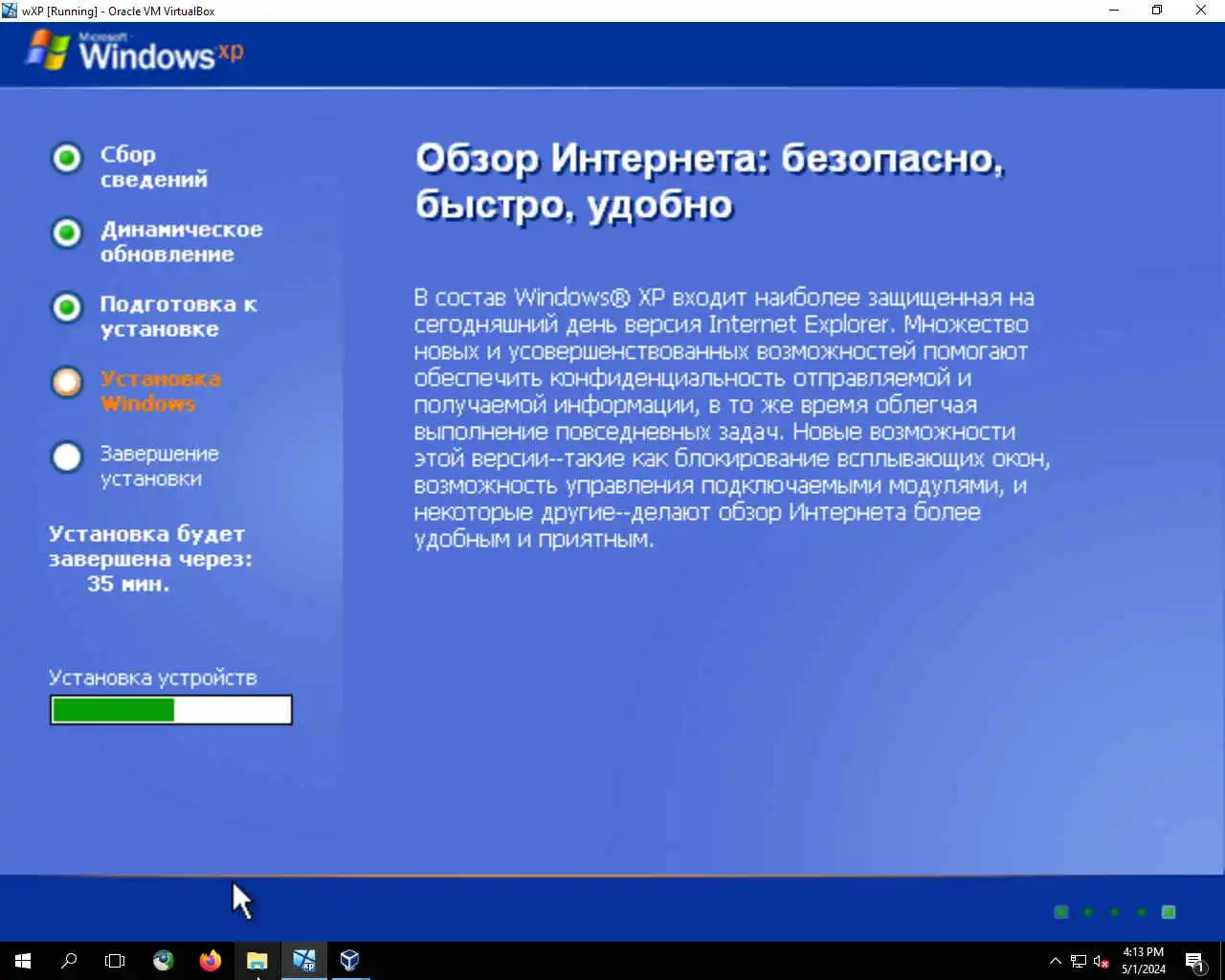Click the 'Установка будет завершена через:' text

coord(150,546)
